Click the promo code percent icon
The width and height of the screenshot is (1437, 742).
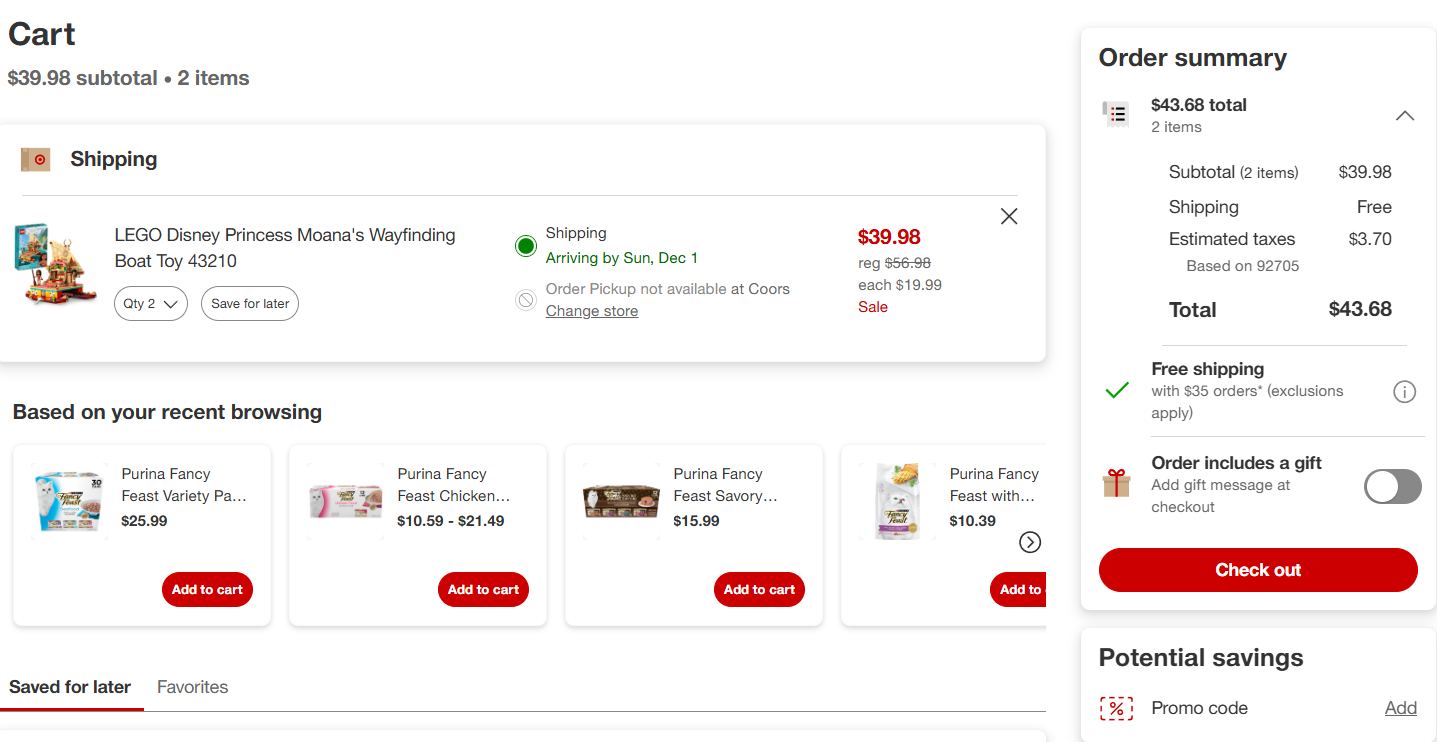click(x=1116, y=708)
